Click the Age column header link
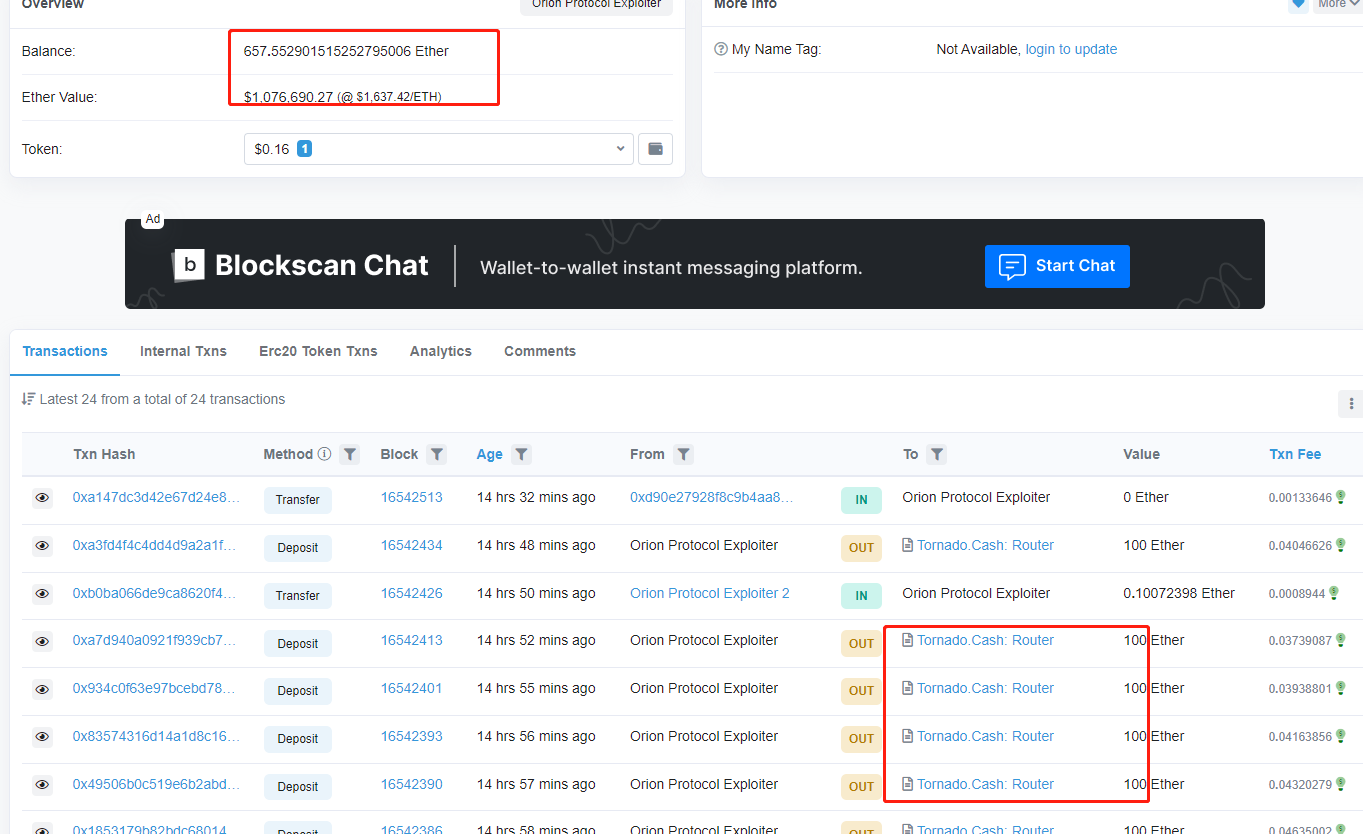Screen dimensions: 1363x834 [489, 454]
